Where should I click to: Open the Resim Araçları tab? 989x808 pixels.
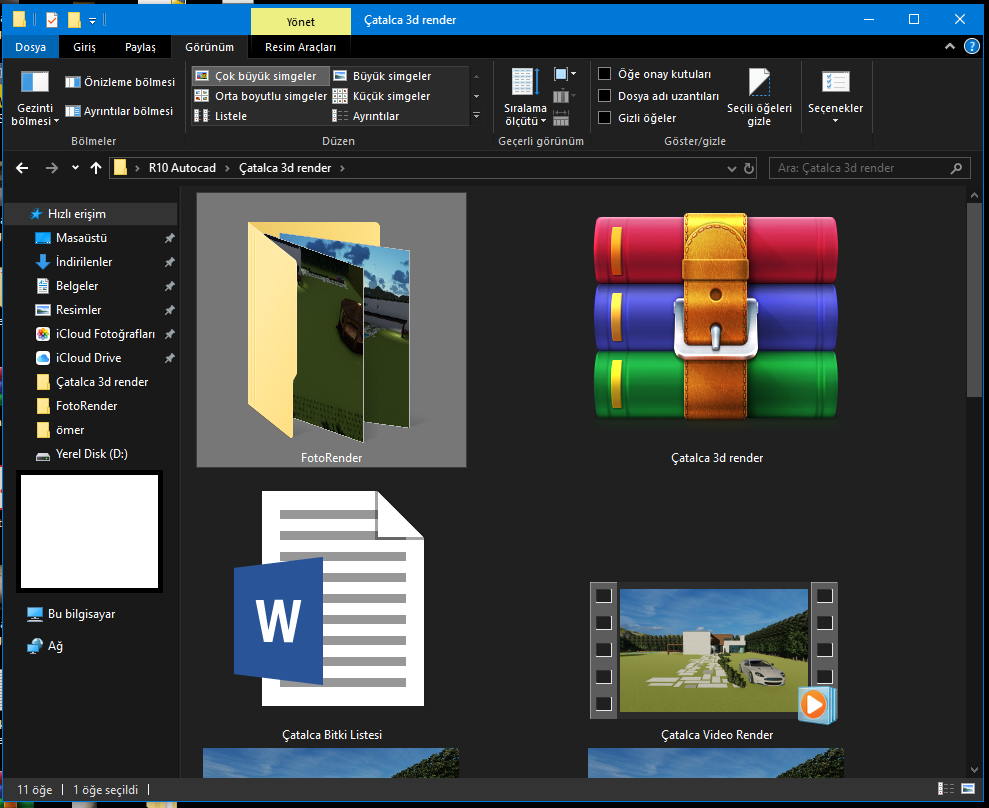(300, 47)
